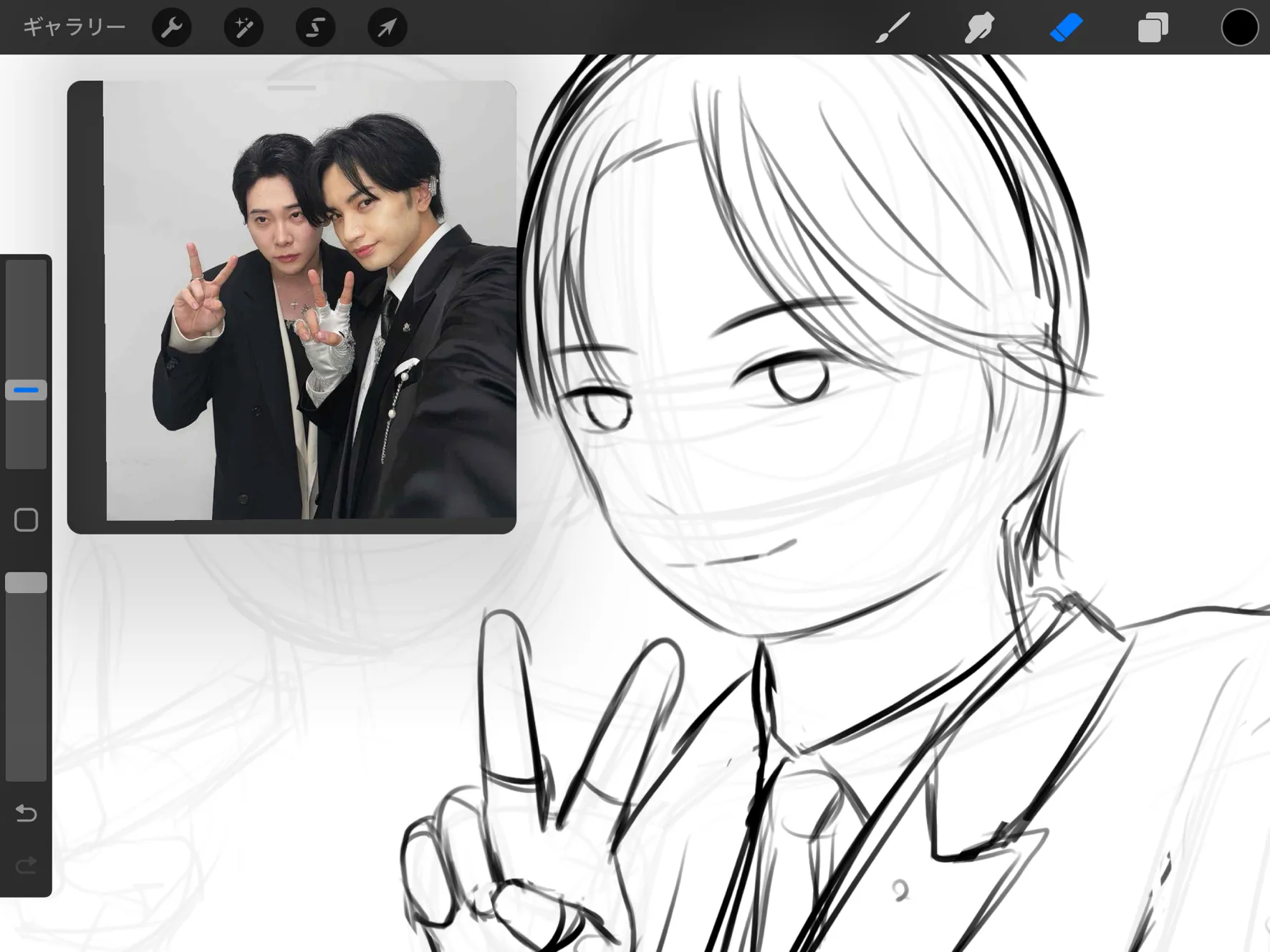The height and width of the screenshot is (952, 1270).
Task: Click the brush size slider handle
Action: click(26, 390)
